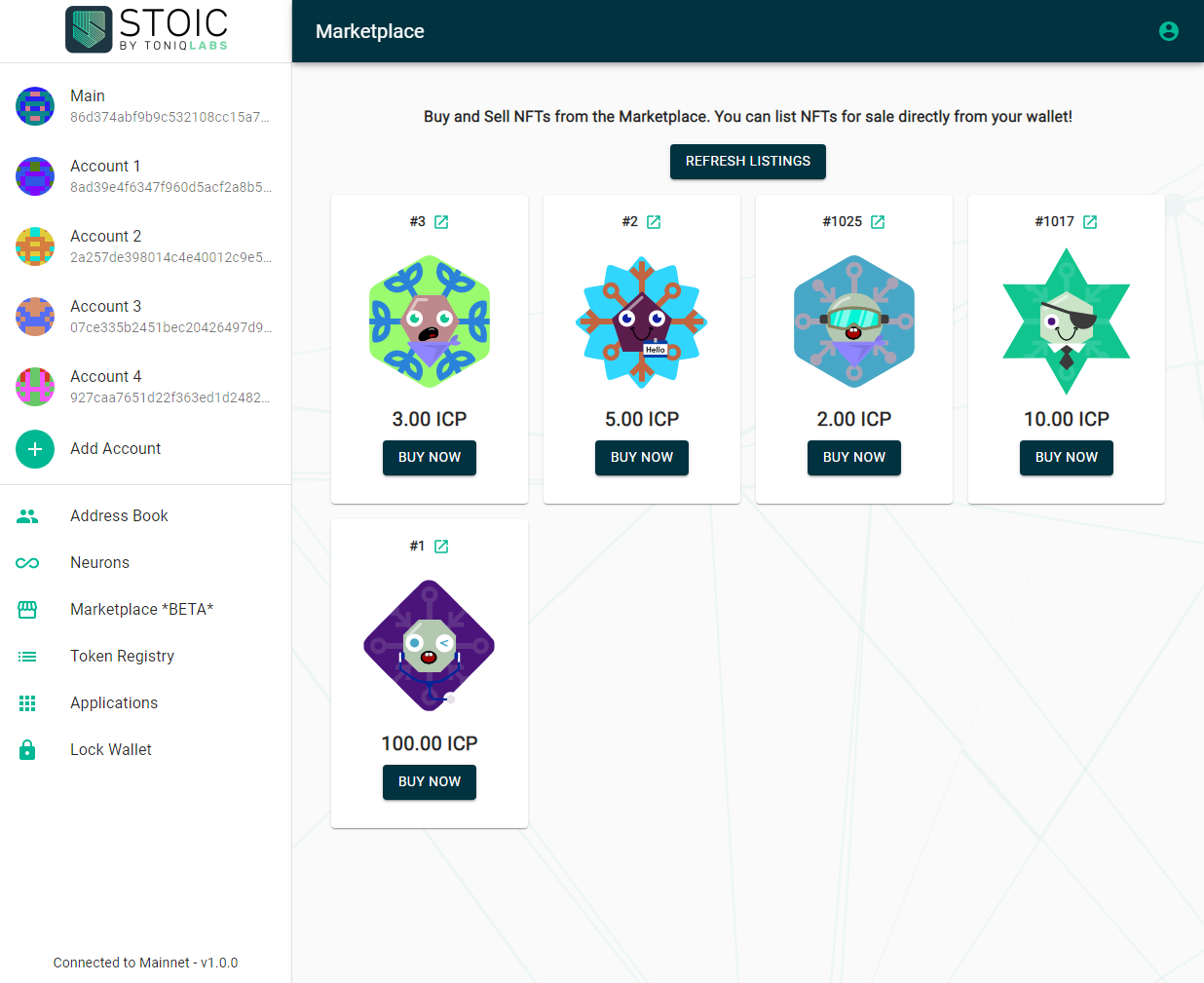Click Account 2 address 2a257de39801...
Viewport: 1204px width, 983px height.
[x=170, y=257]
